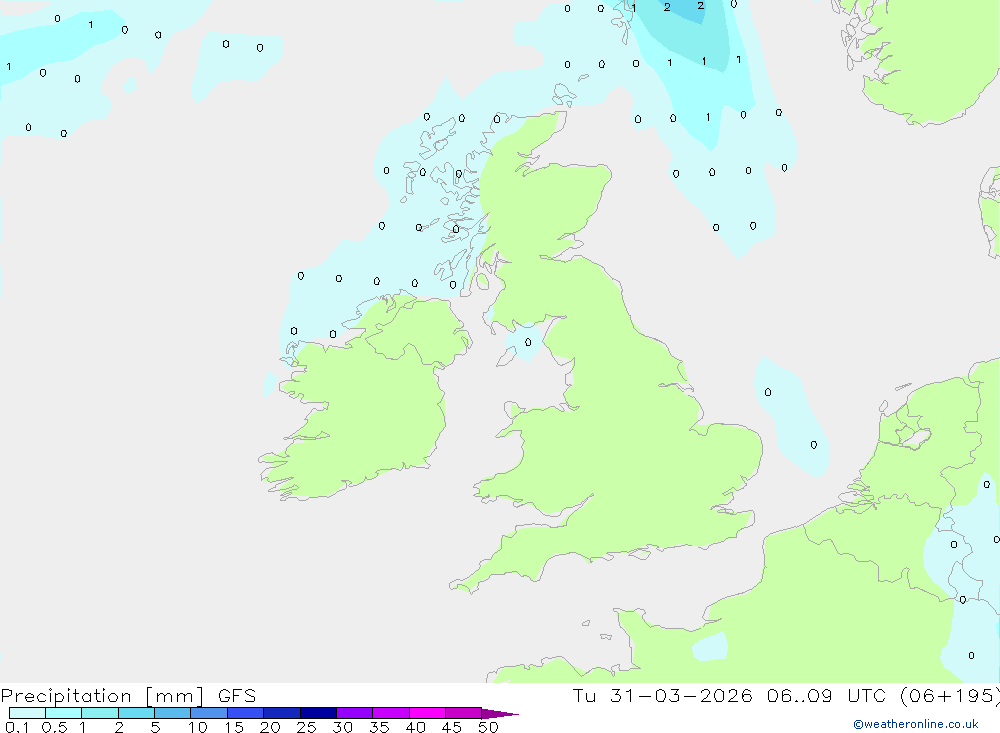
Task: Click the '40' legend scale label
Action: (x=416, y=727)
